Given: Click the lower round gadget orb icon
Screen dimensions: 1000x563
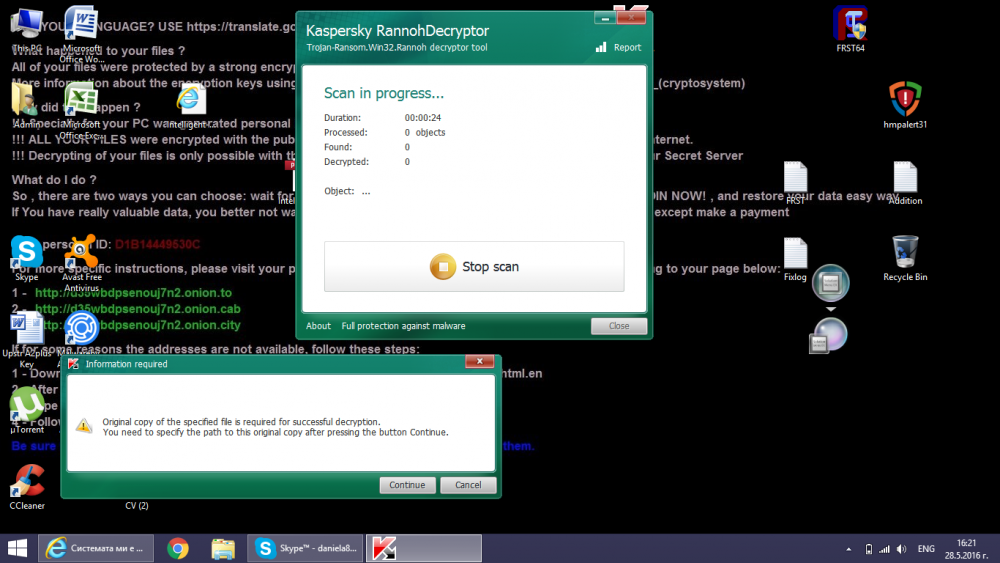Looking at the screenshot, I should coord(828,335).
